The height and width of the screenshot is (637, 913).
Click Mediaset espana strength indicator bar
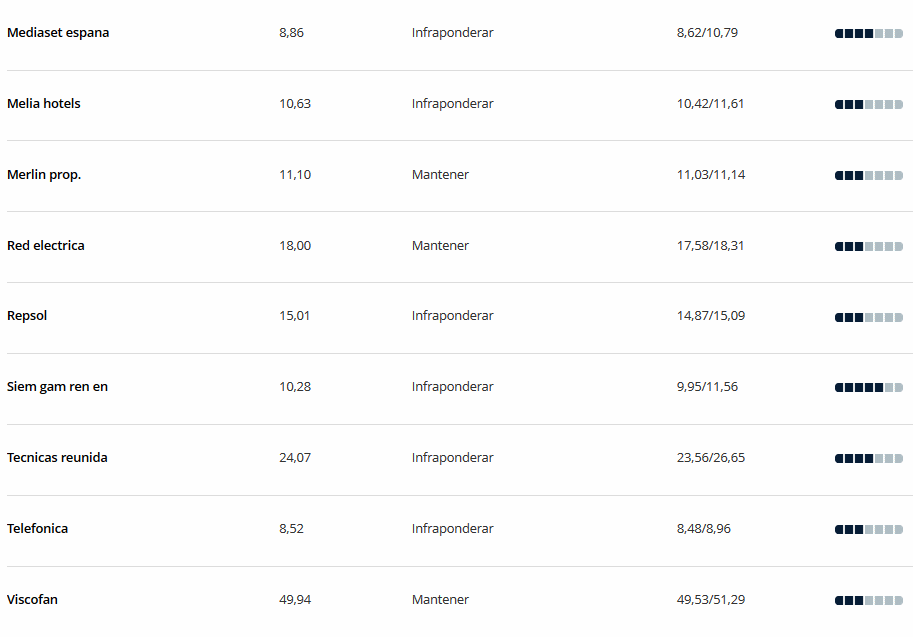[x=869, y=34]
